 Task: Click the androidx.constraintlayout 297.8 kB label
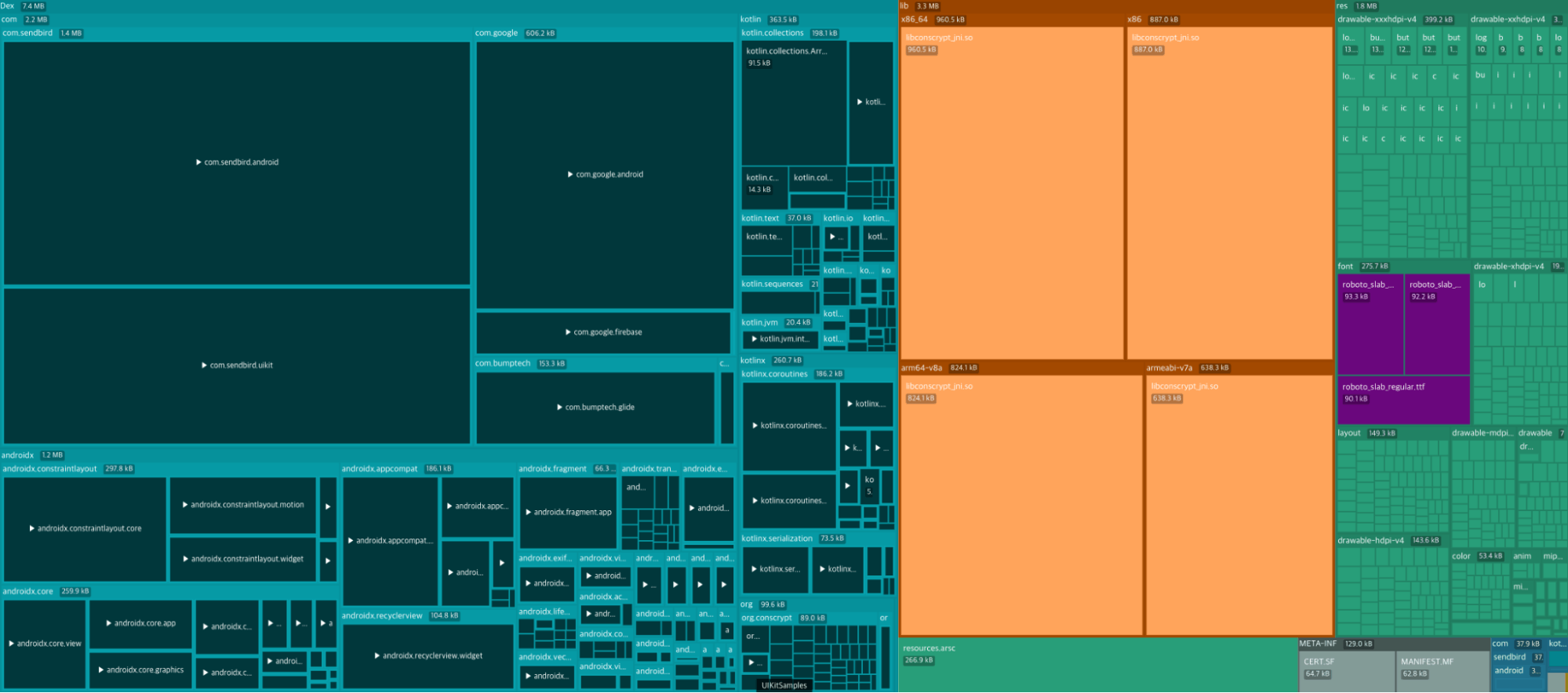point(68,469)
